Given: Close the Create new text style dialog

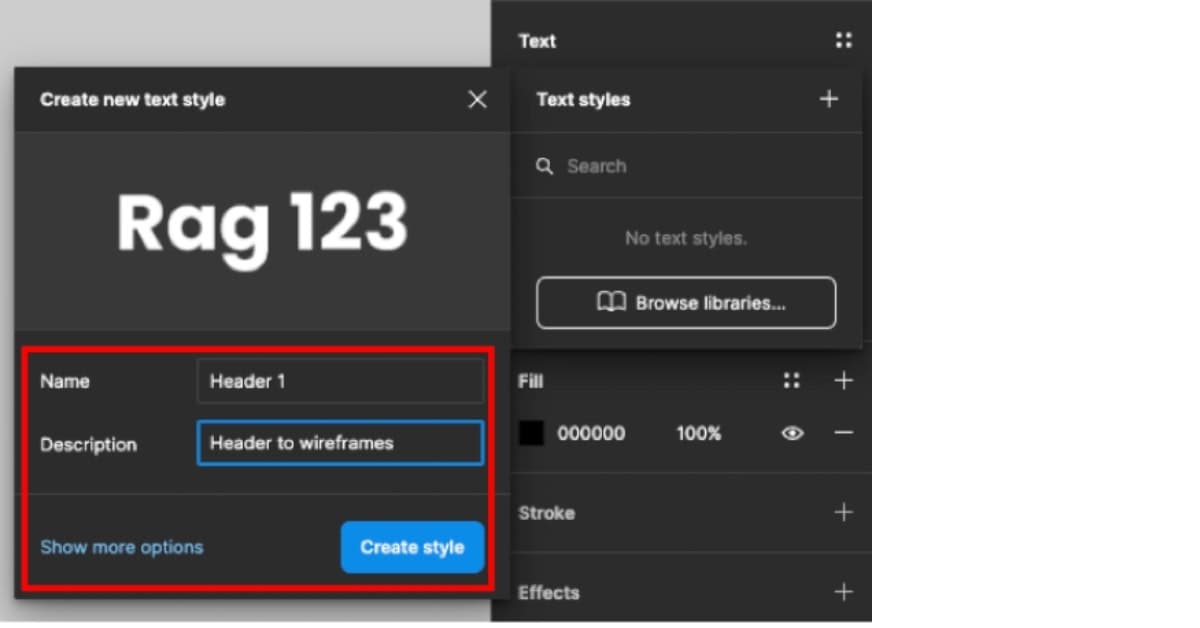Looking at the screenshot, I should (x=477, y=99).
